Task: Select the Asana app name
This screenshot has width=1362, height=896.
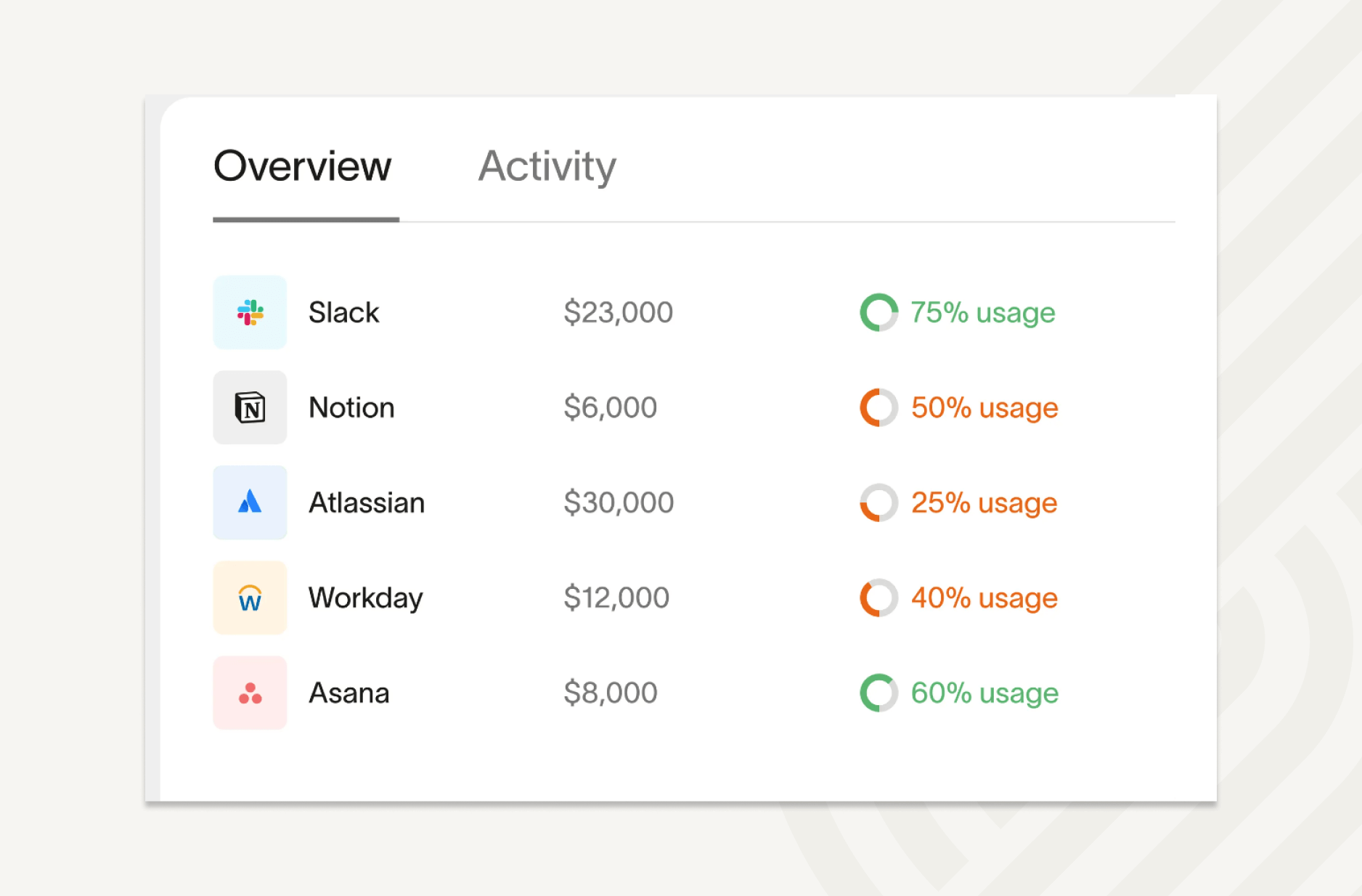Action: [x=349, y=693]
